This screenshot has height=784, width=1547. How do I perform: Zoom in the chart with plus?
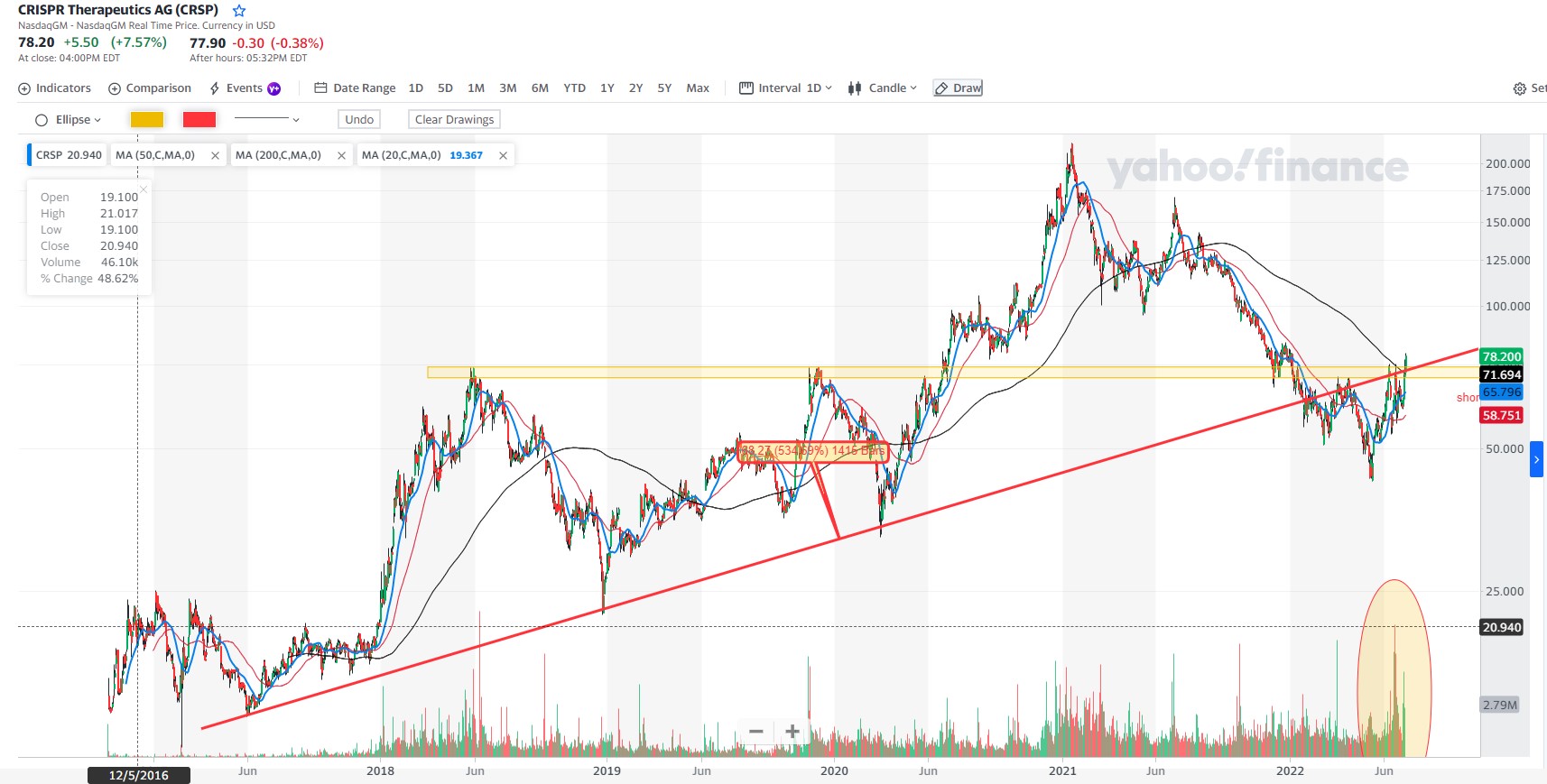point(792,732)
